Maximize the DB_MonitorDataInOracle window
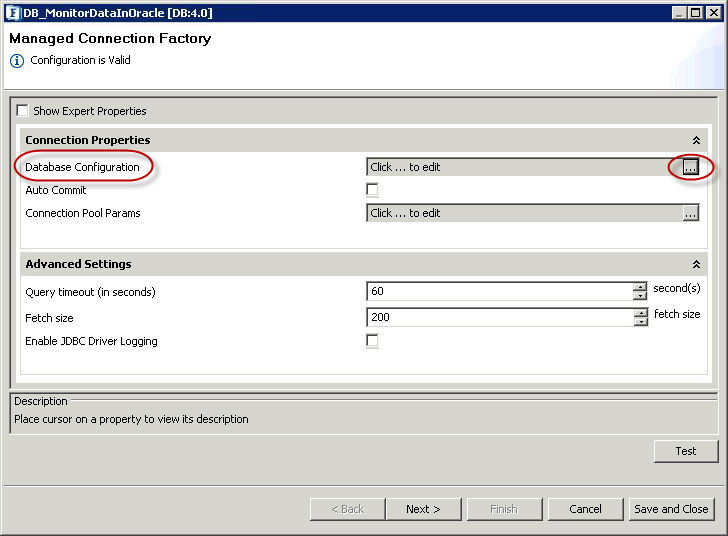This screenshot has height=536, width=728. (x=696, y=13)
